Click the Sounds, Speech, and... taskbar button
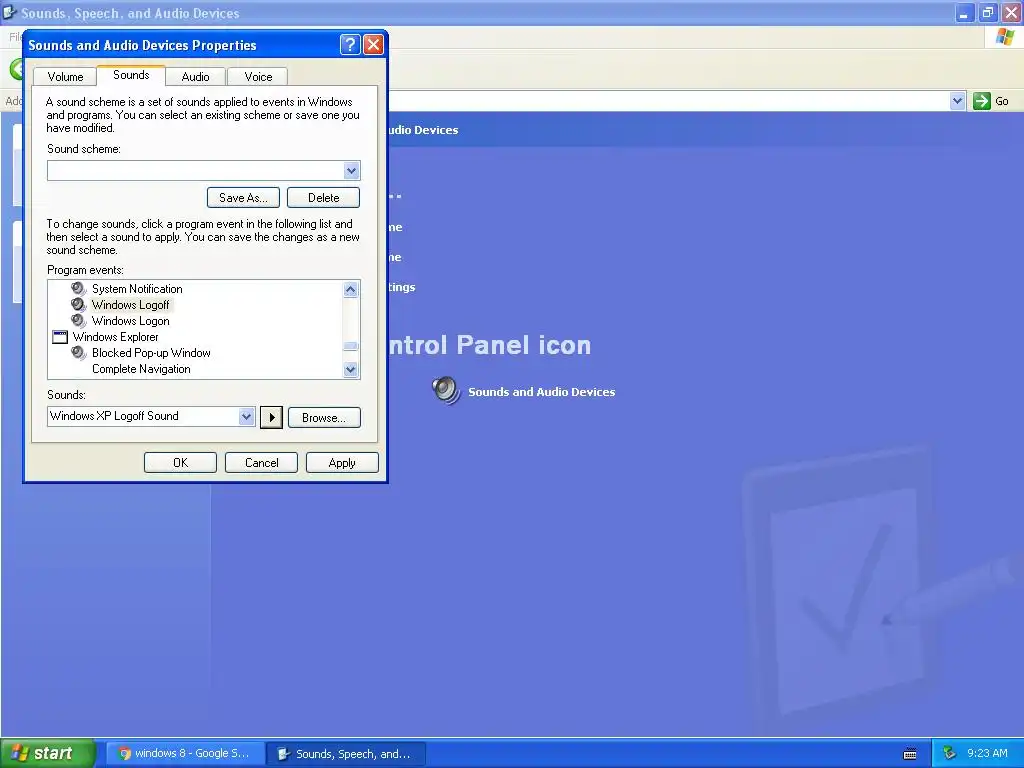This screenshot has height=768, width=1024. coord(346,754)
